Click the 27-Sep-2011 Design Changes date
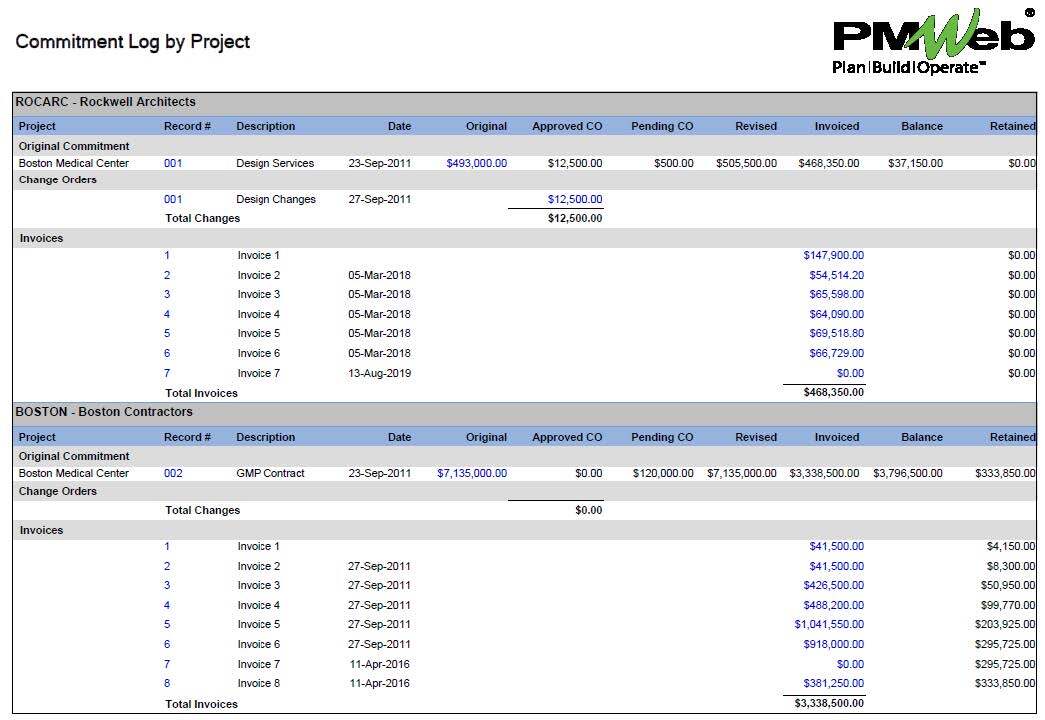Screen dimensions: 1045x720 (379, 199)
